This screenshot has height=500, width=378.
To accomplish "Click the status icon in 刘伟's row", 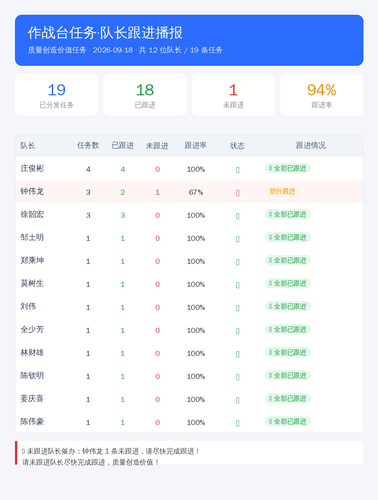I will tap(238, 308).
